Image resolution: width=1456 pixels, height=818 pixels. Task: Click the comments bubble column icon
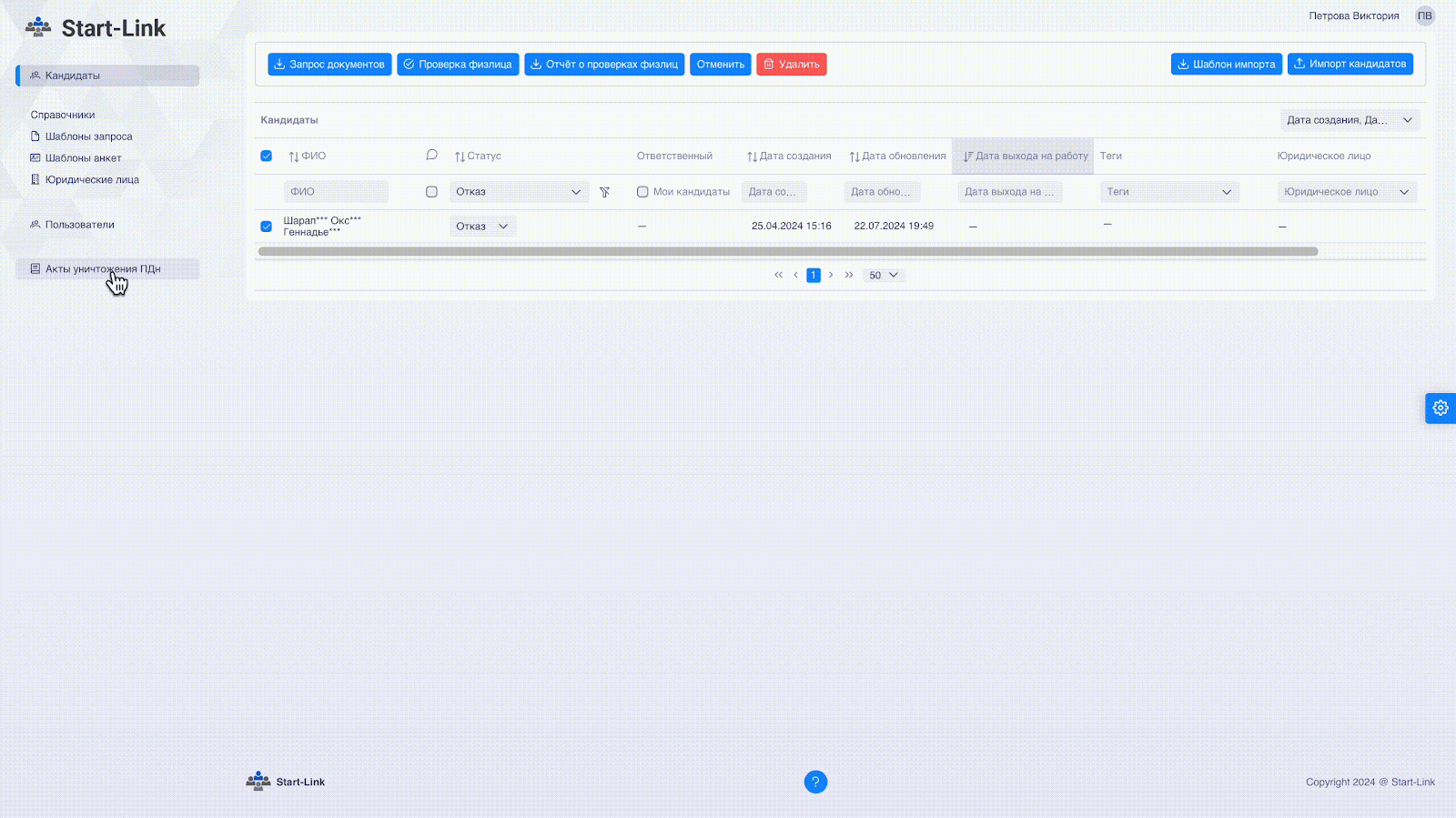[431, 156]
